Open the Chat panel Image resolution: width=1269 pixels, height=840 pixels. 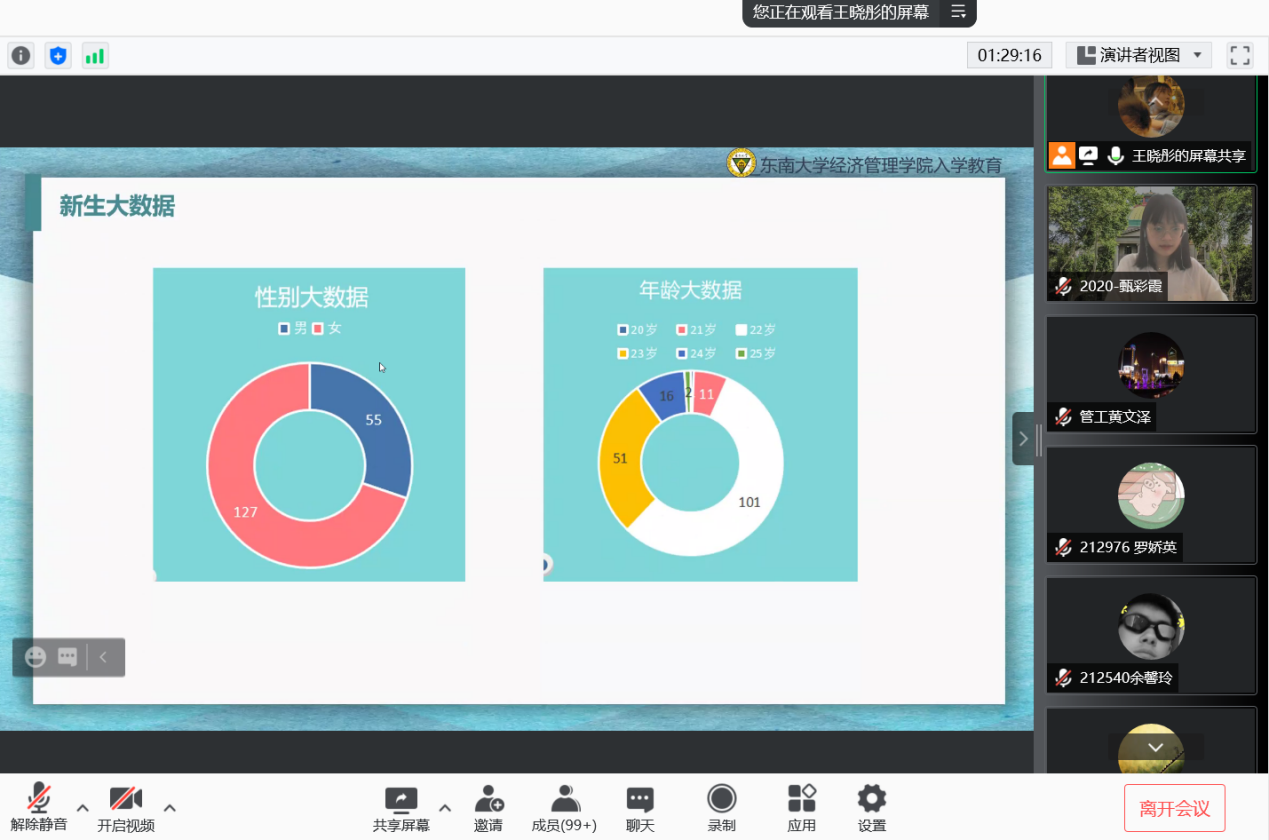click(640, 807)
